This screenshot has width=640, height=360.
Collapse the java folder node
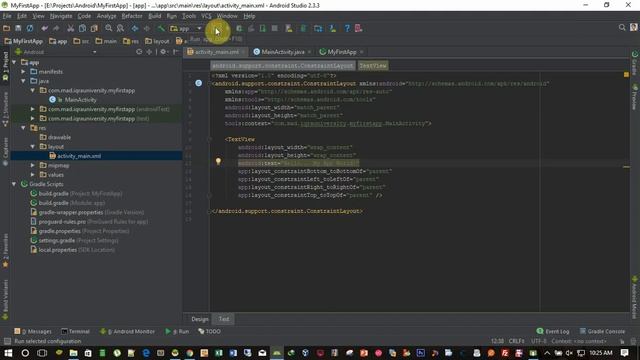tap(24, 81)
